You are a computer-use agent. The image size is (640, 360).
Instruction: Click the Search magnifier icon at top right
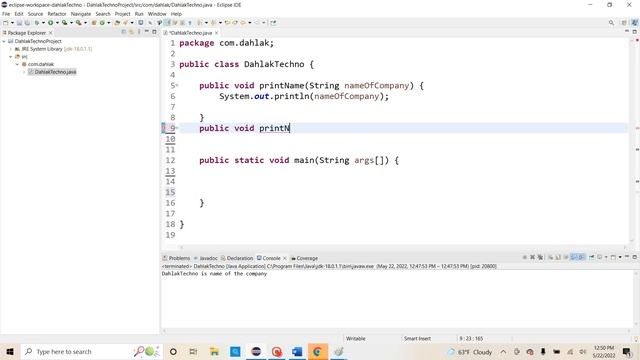coord(611,22)
